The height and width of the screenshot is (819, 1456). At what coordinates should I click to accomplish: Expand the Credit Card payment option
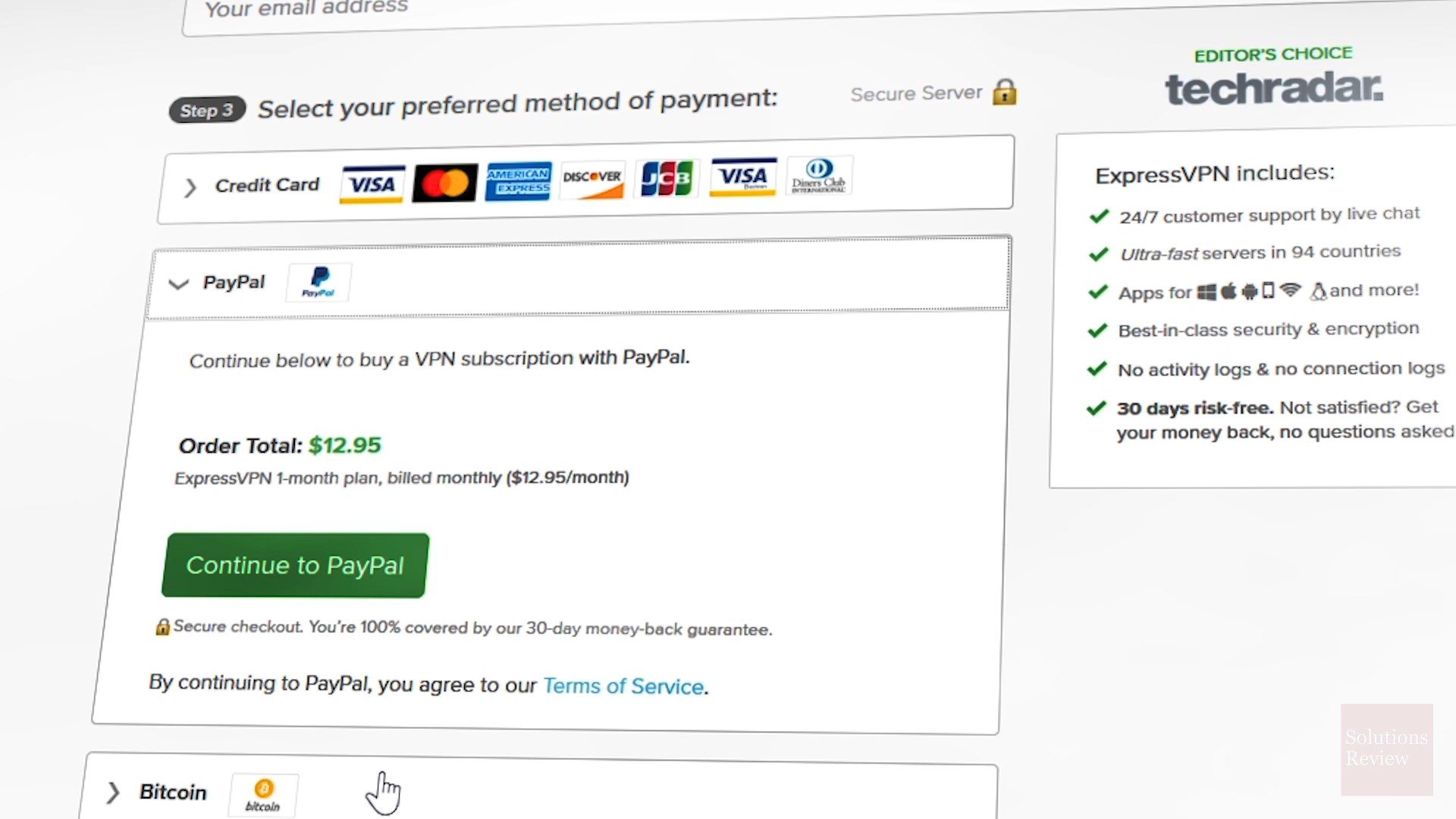tap(190, 187)
